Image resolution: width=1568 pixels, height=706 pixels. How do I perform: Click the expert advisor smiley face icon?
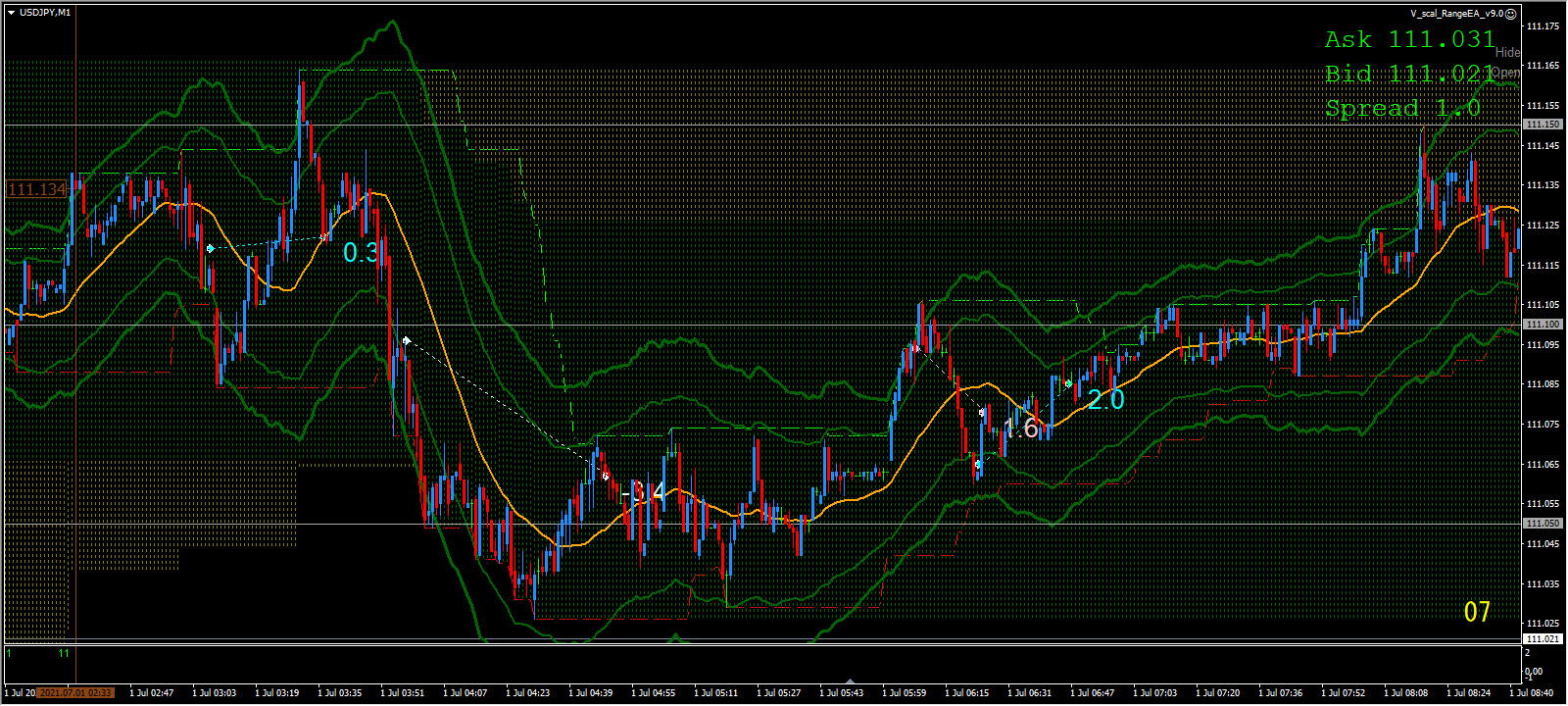[1511, 14]
